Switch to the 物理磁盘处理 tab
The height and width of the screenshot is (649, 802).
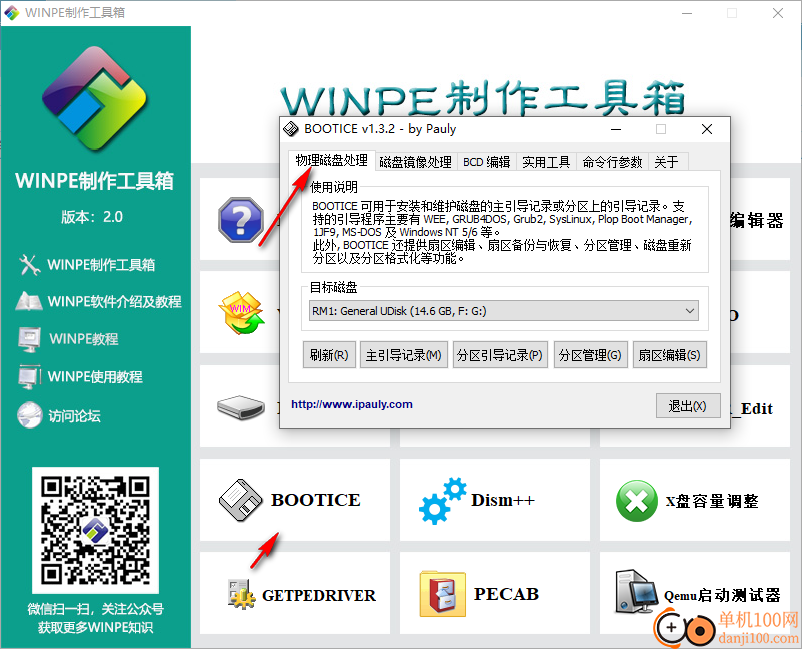tap(331, 161)
